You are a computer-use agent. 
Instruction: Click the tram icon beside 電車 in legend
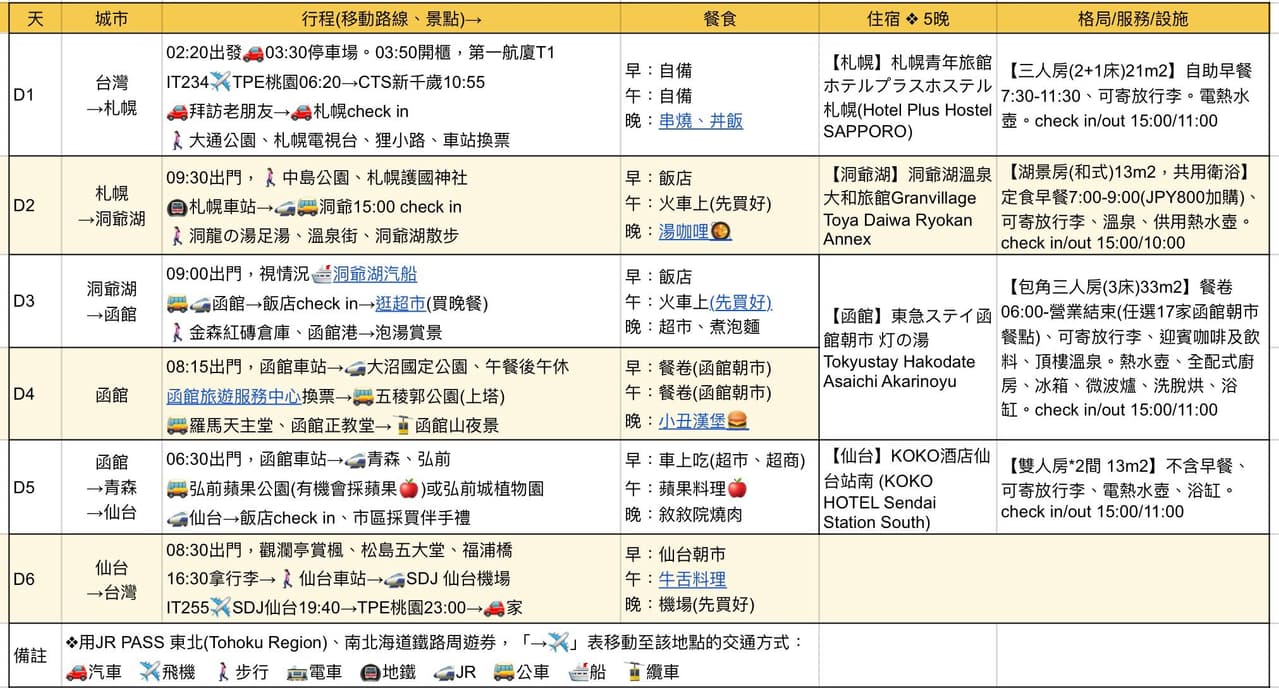pos(297,673)
